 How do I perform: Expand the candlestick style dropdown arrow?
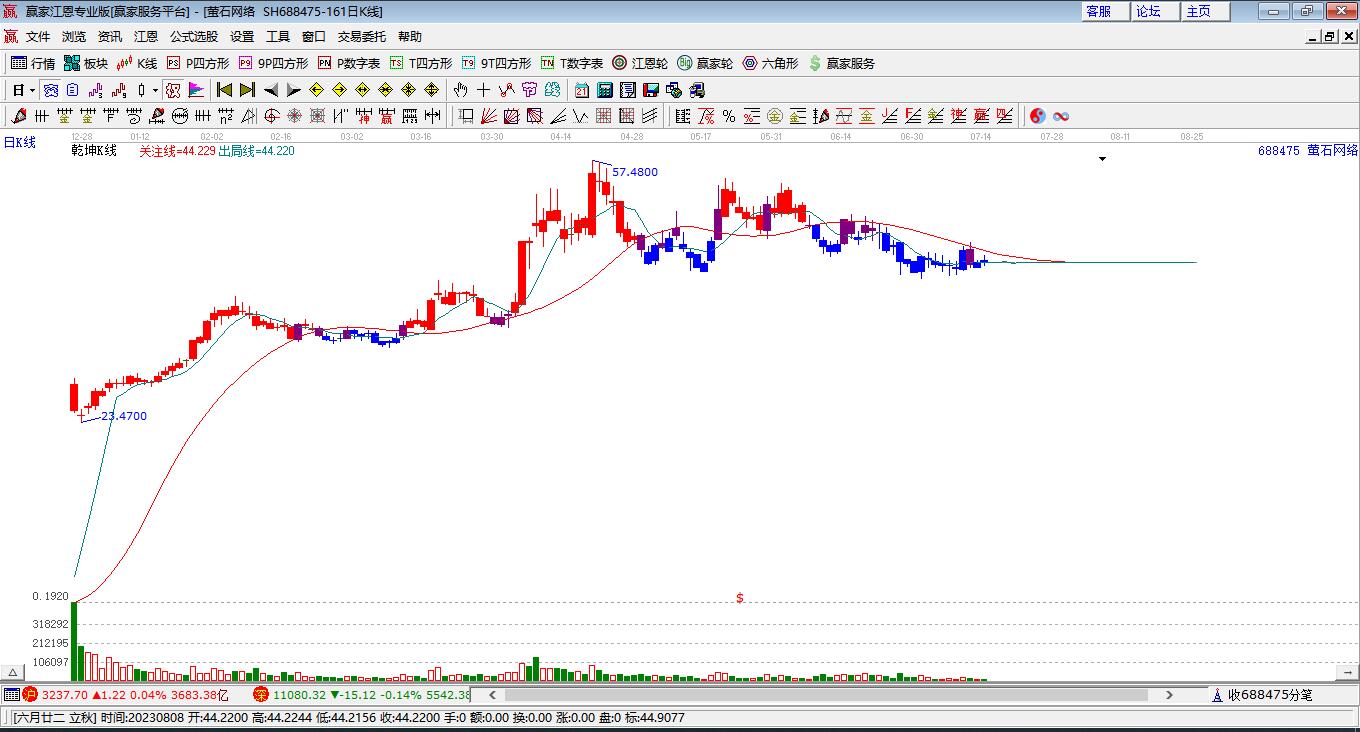click(155, 90)
